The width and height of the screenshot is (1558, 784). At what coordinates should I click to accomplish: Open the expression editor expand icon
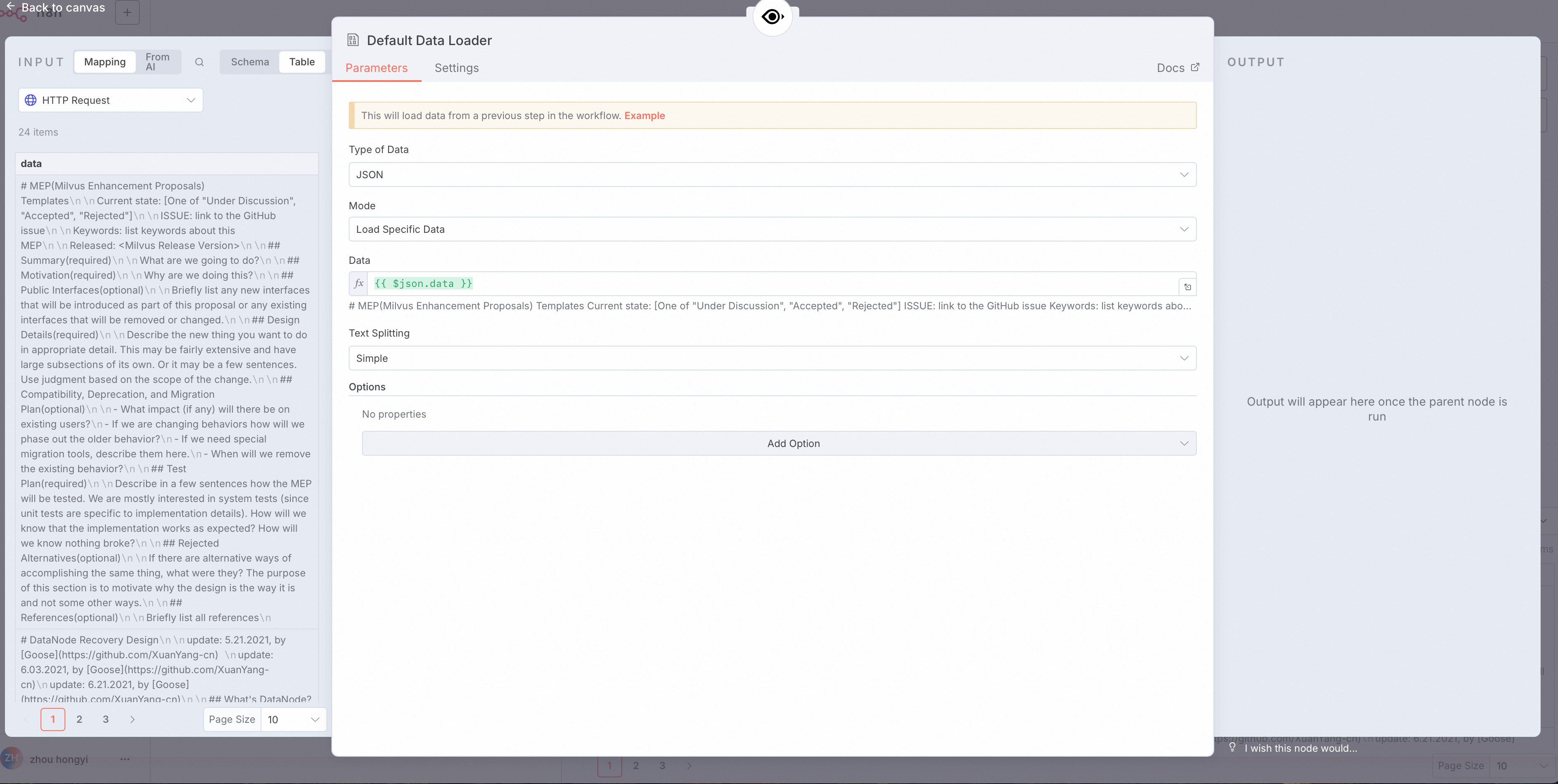tap(1187, 287)
